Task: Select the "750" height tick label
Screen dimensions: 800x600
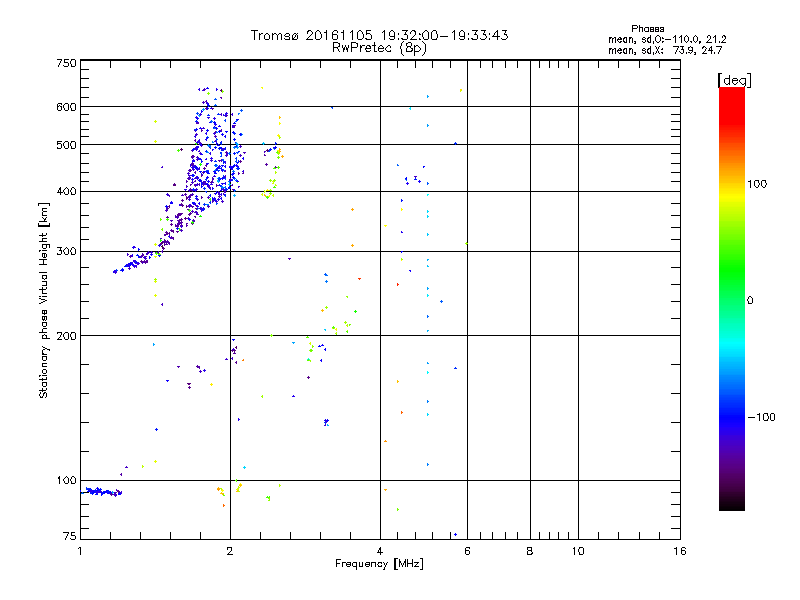Action: point(66,63)
